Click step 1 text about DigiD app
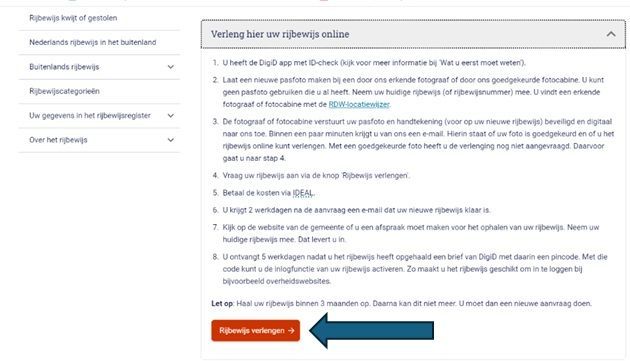The image size is (630, 361). pyautogui.click(x=374, y=63)
